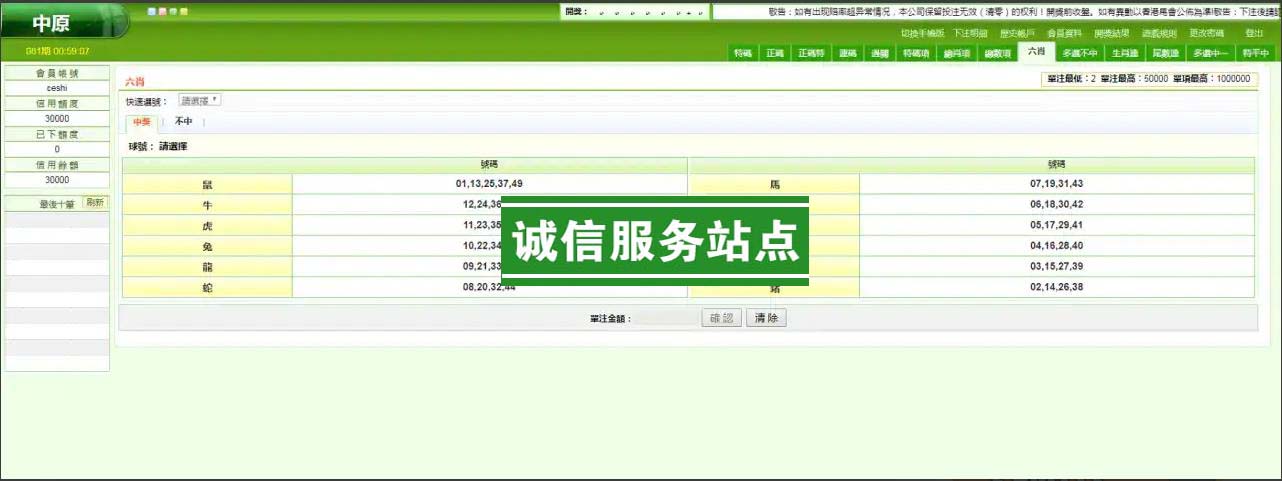Switch to the 不中 sub-tab
Image resolution: width=1282 pixels, height=481 pixels.
tap(183, 122)
